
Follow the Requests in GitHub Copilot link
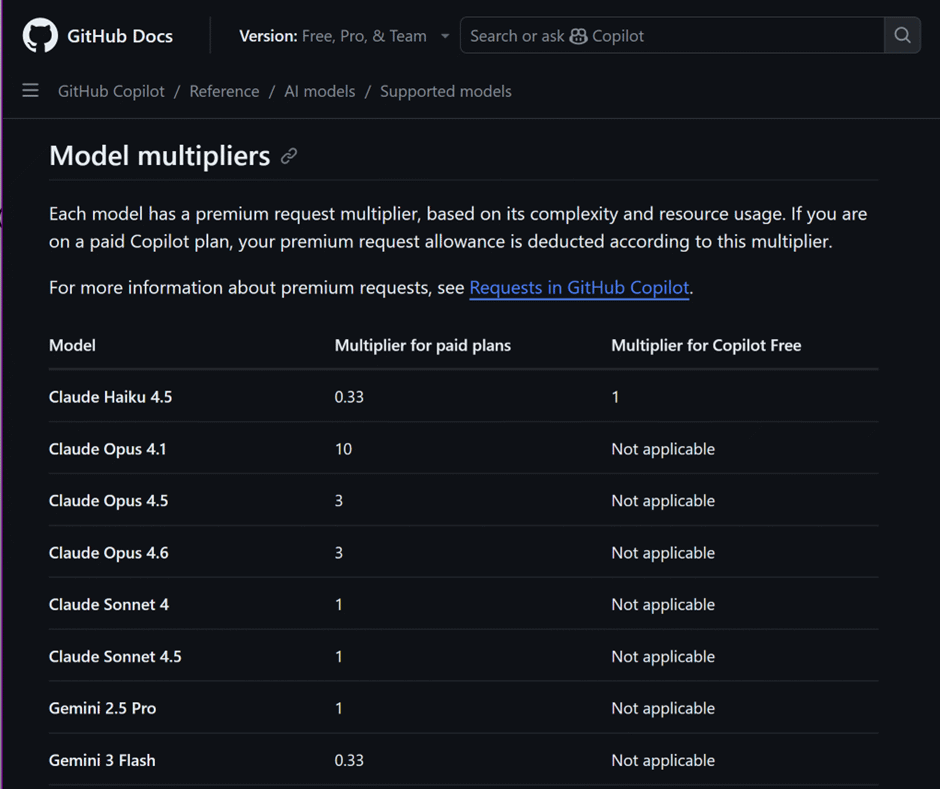579,287
